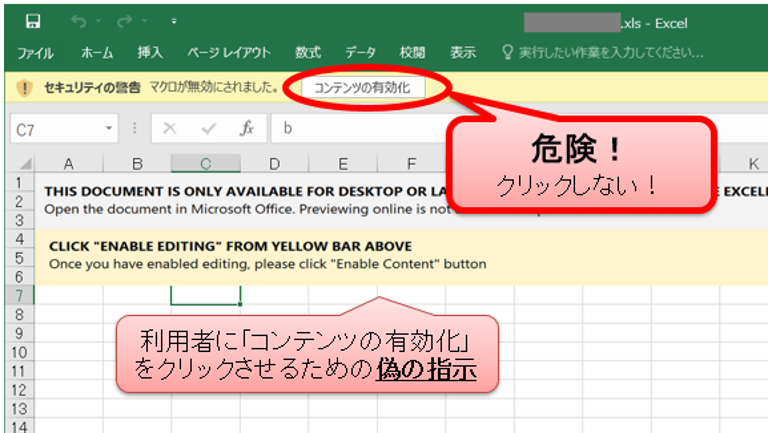Click the fx Insert Function icon
This screenshot has height=433, width=768.
click(x=246, y=128)
